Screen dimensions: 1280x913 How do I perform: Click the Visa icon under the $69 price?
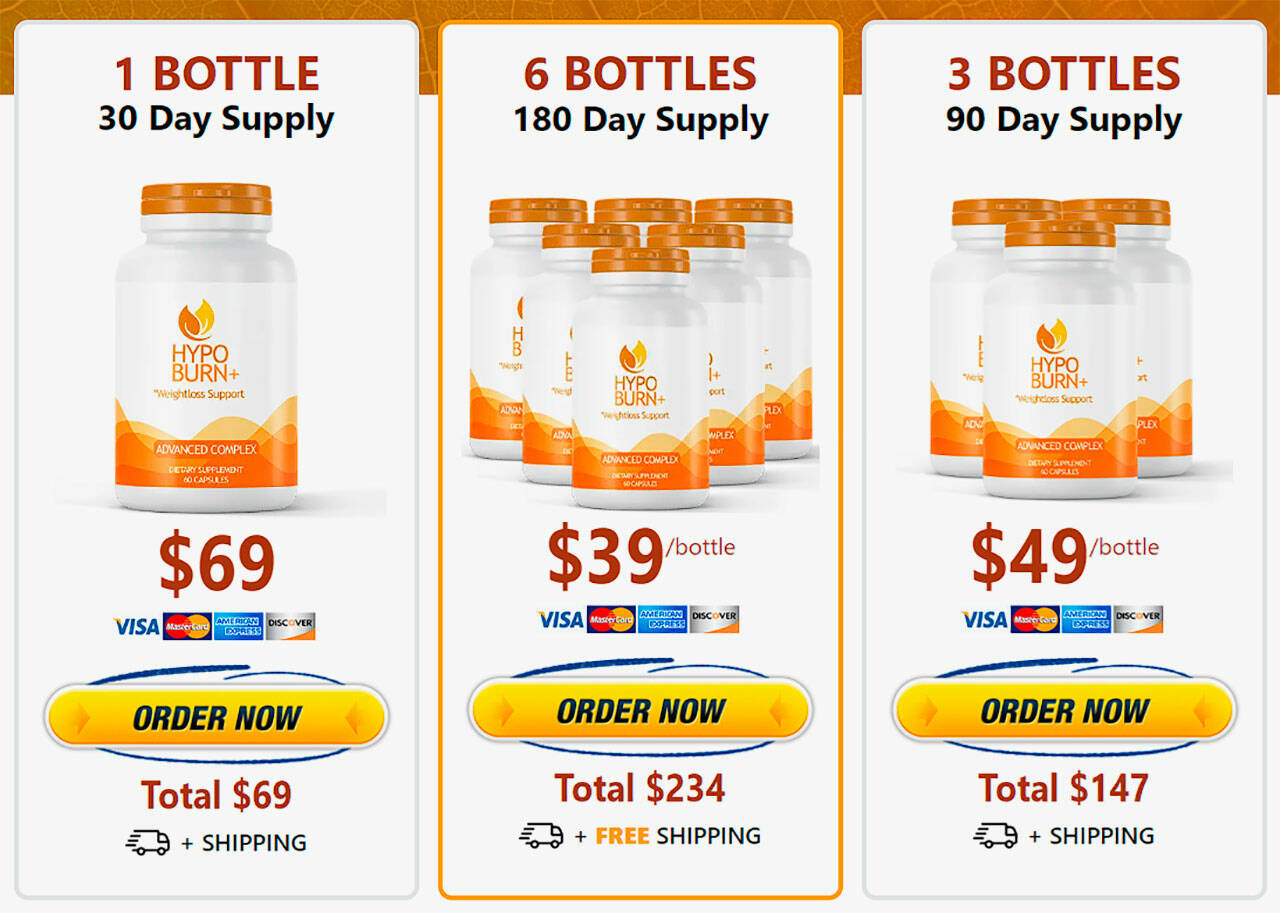tap(137, 627)
